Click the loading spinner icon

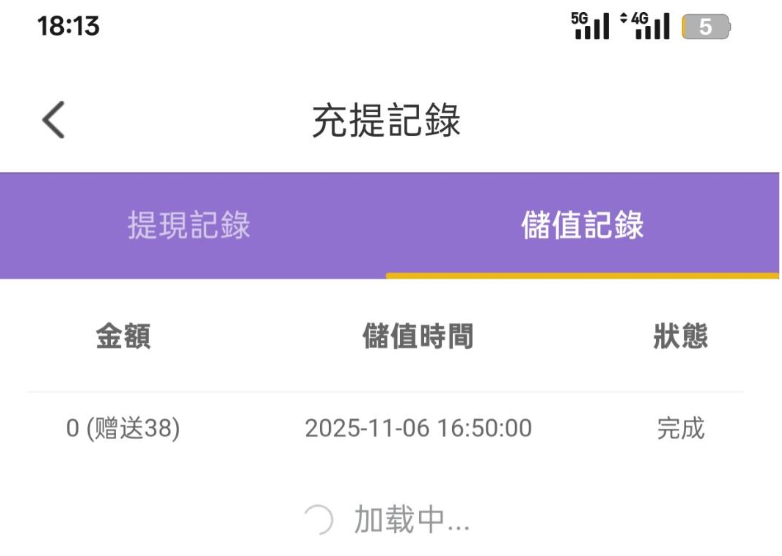pyautogui.click(x=319, y=520)
